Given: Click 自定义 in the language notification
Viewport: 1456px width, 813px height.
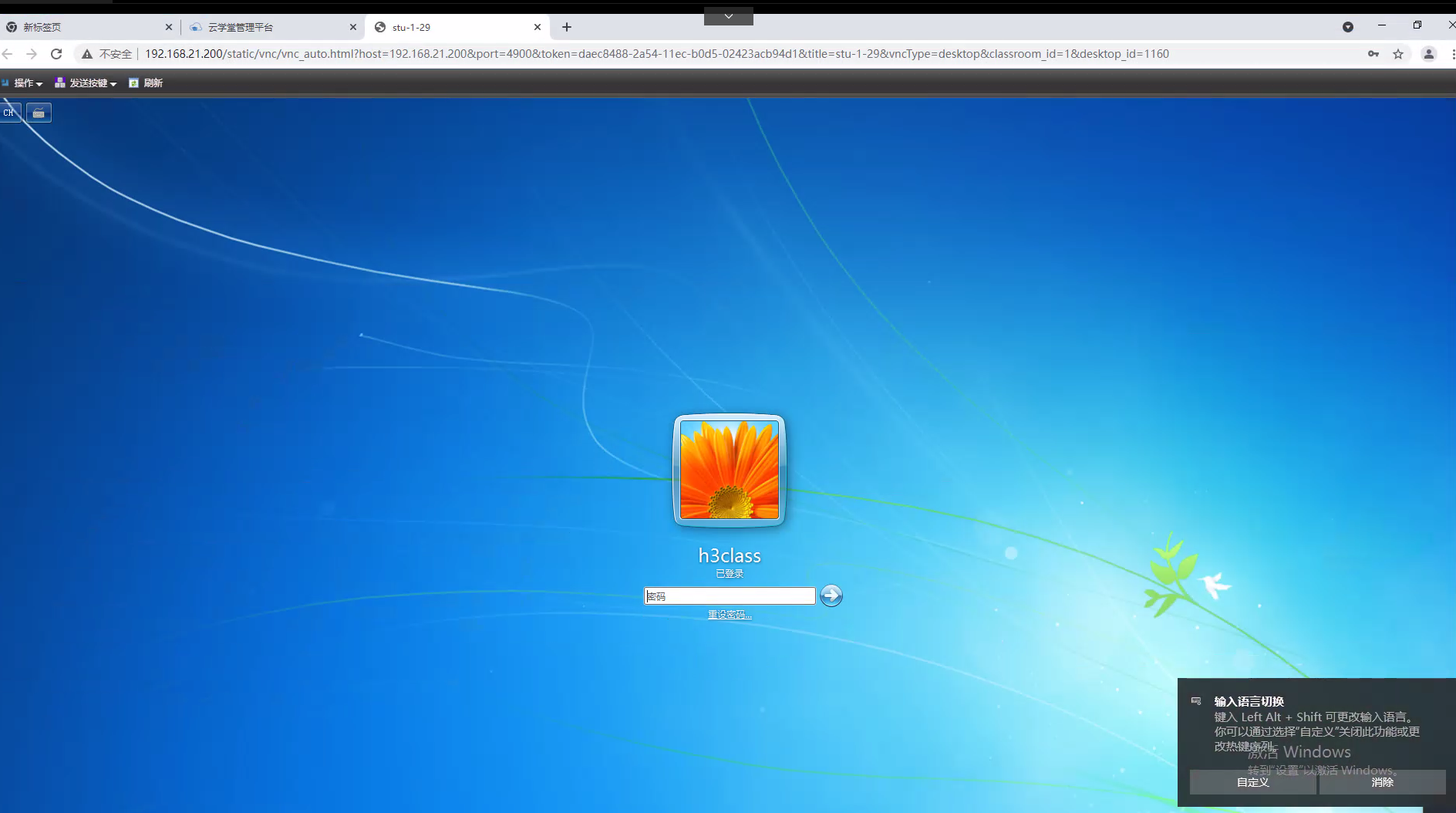Looking at the screenshot, I should [x=1252, y=782].
